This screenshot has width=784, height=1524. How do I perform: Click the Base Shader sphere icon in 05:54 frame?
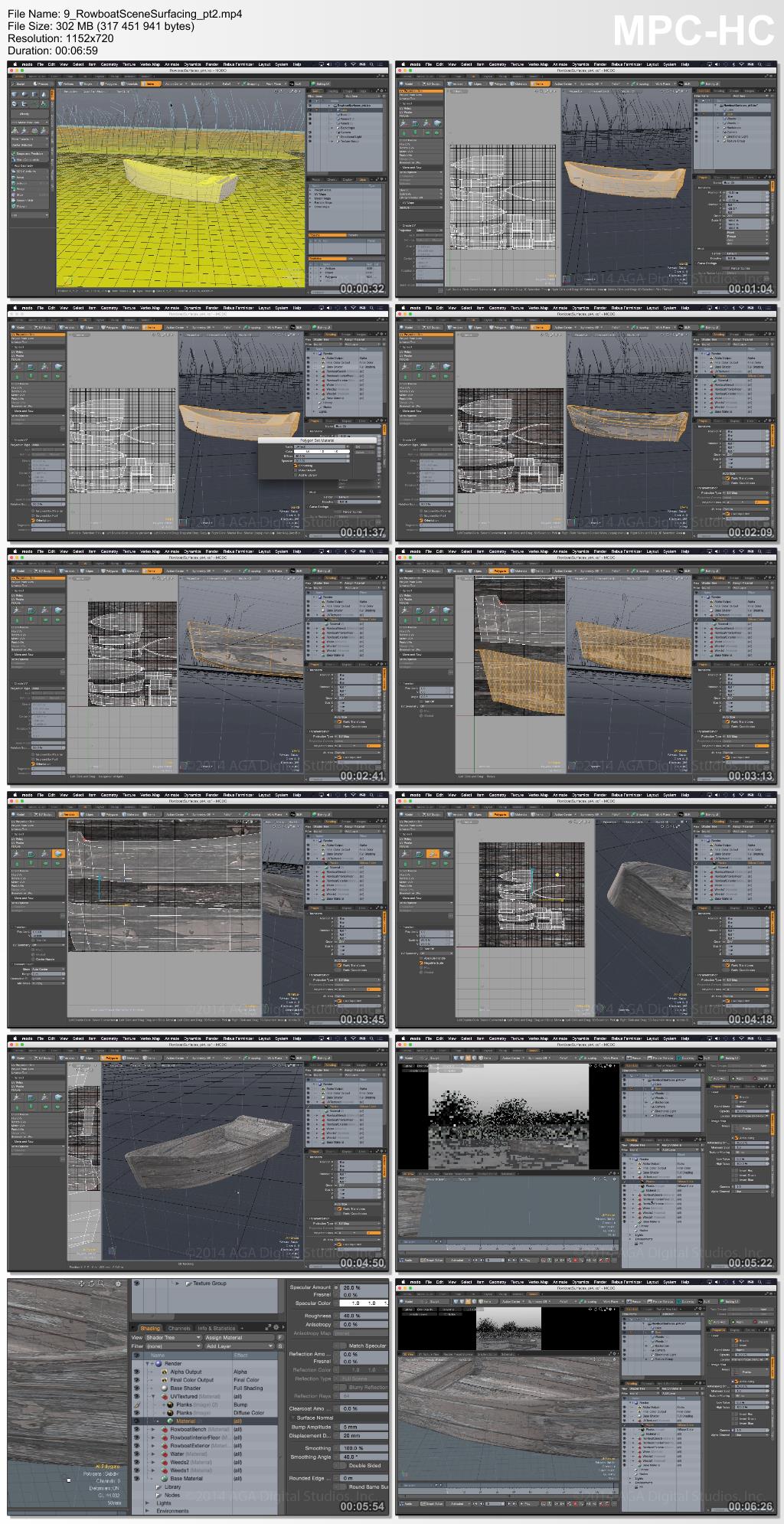click(165, 1388)
